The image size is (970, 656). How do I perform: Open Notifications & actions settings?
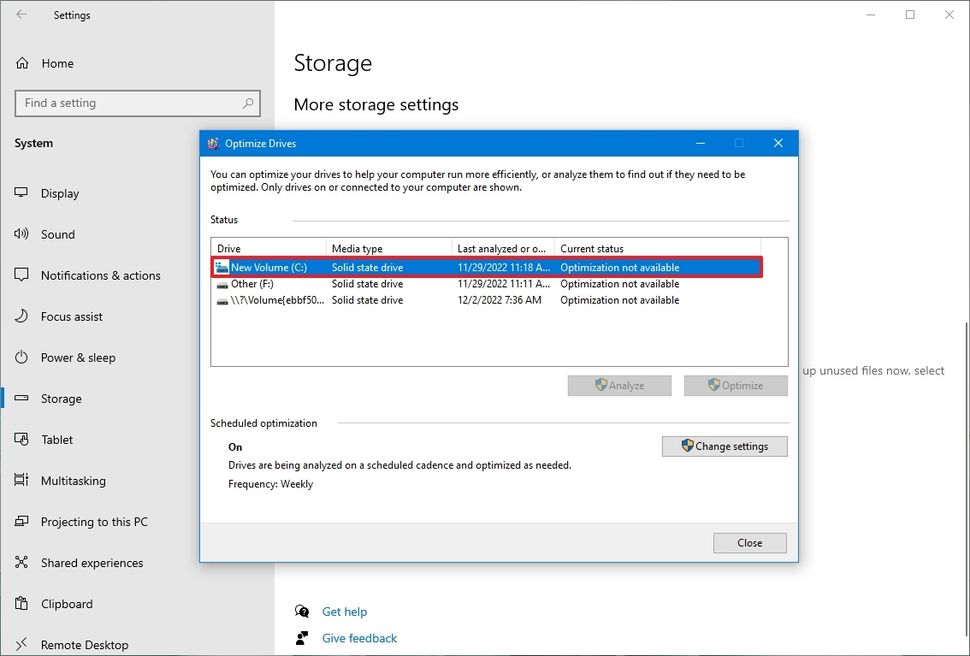tap(92, 275)
